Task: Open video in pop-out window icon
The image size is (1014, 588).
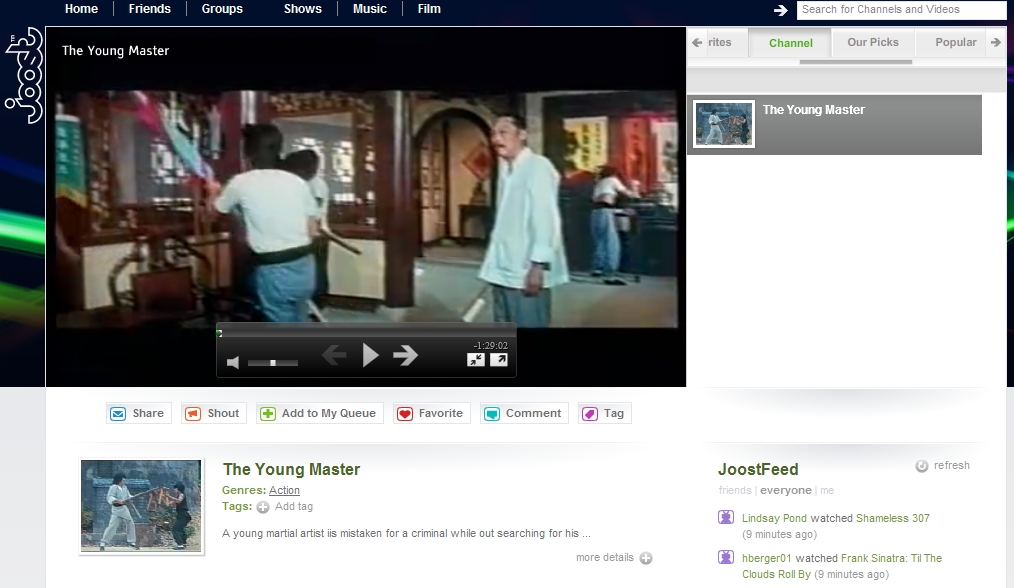Action: (498, 360)
